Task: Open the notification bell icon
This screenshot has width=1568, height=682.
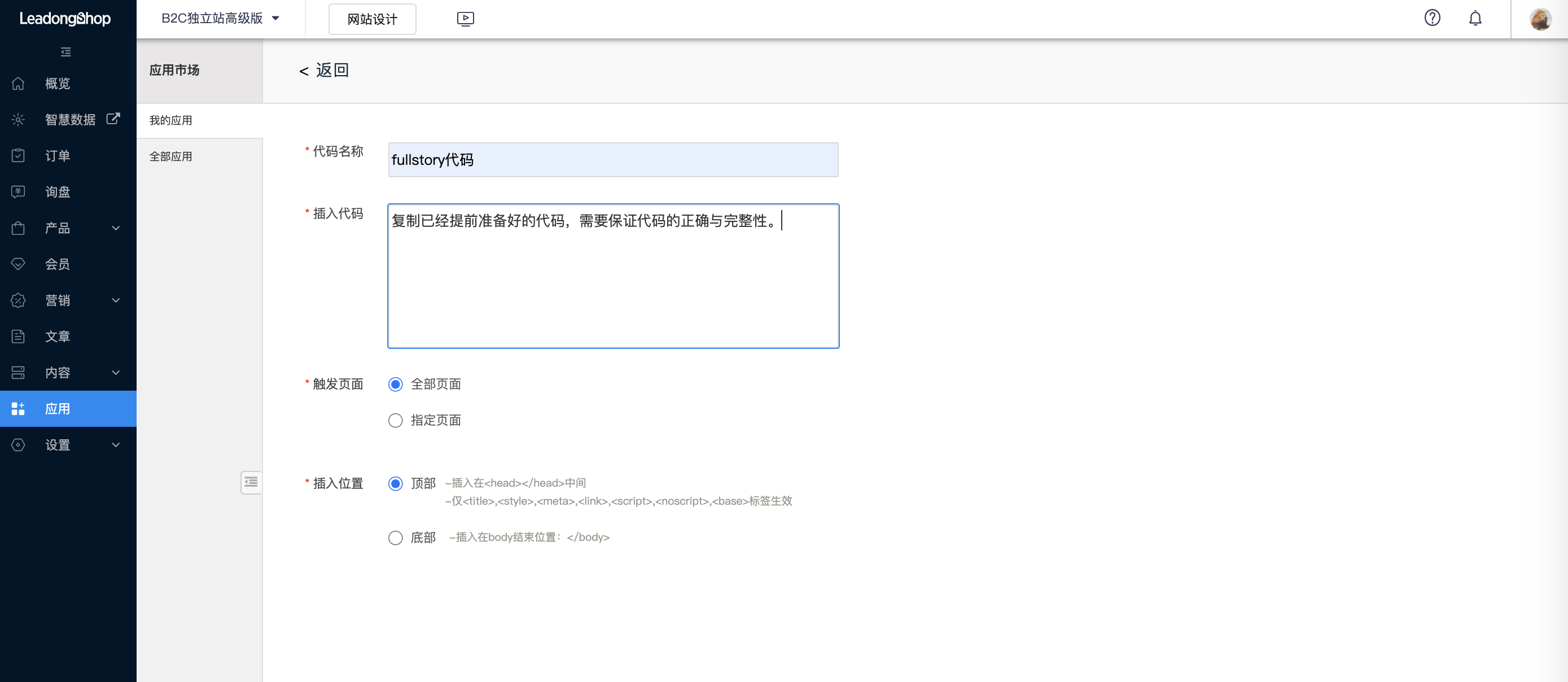Action: [1475, 18]
